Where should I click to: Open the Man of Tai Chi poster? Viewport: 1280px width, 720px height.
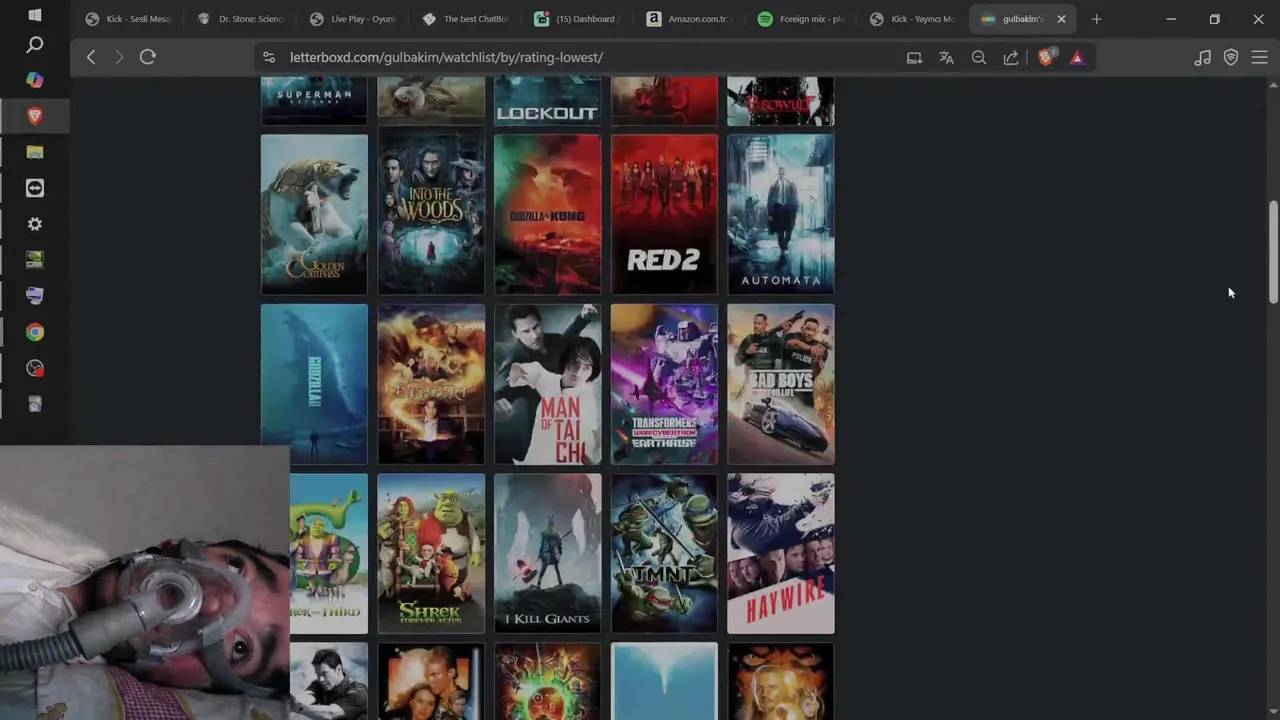click(x=548, y=384)
